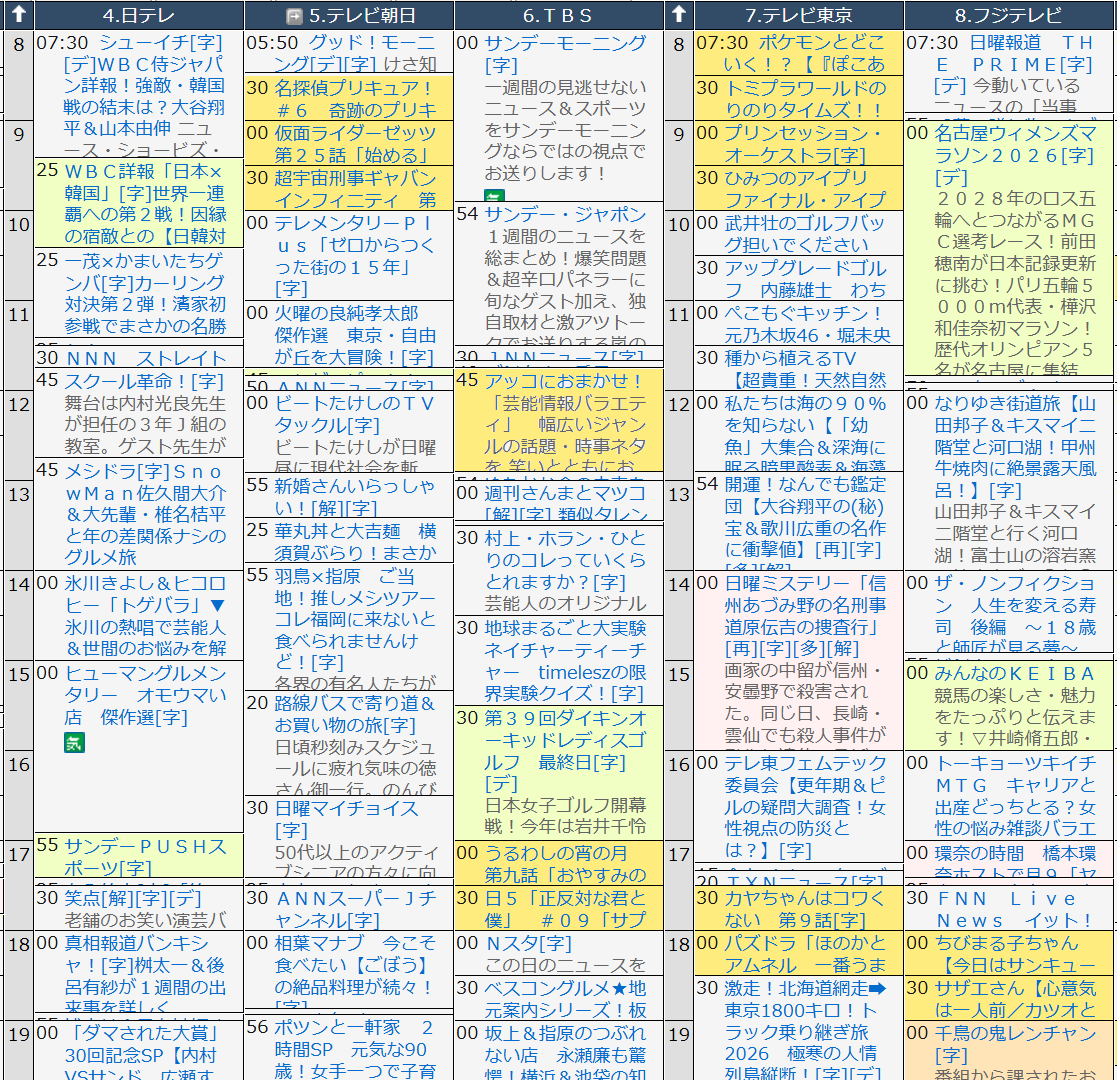This screenshot has width=1117, height=1080.
Task: Click the green icon in the サンデーモーニング cell
Action: (494, 198)
